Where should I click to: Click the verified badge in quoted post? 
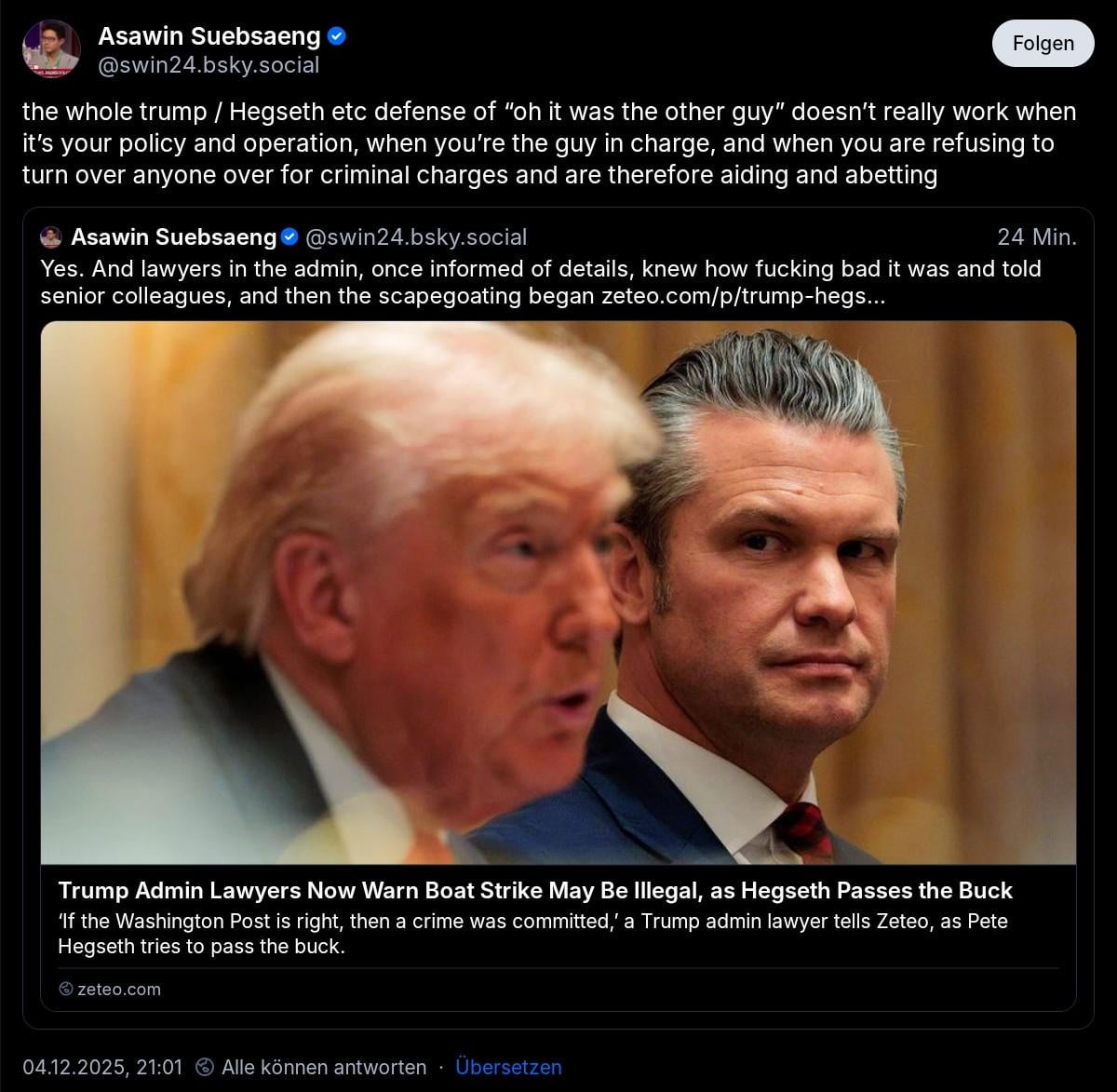click(x=289, y=237)
